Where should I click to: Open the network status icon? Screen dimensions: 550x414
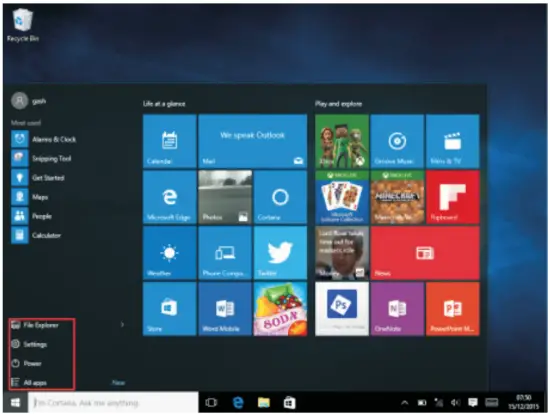coord(438,402)
